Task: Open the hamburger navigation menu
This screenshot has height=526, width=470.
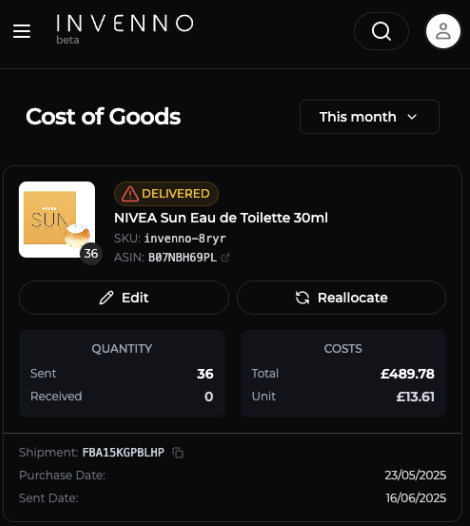Action: (22, 31)
